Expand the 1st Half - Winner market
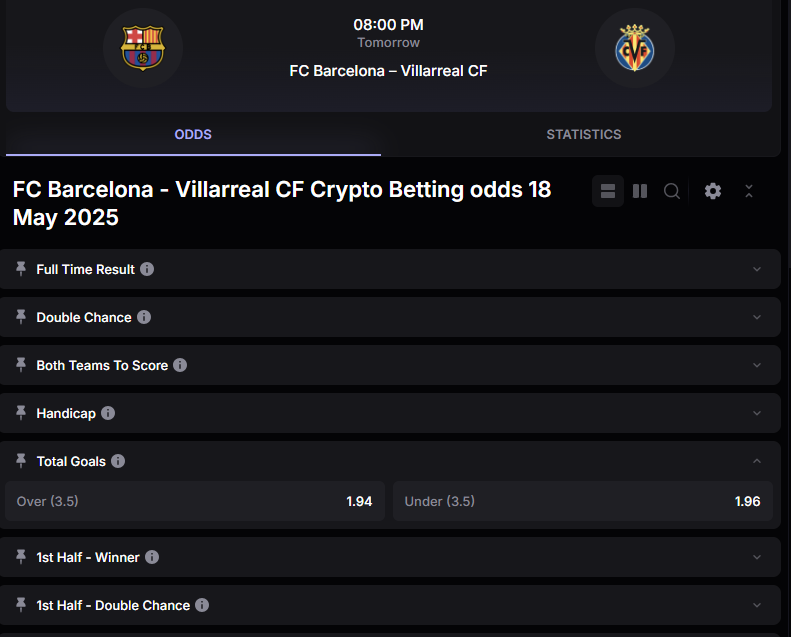 757,557
